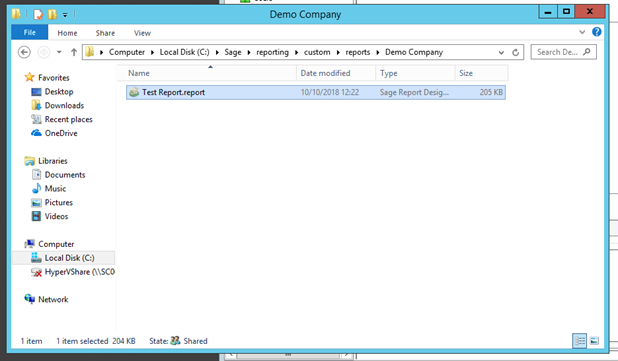
Task: Open the address bar history dropdown
Action: click(501, 52)
